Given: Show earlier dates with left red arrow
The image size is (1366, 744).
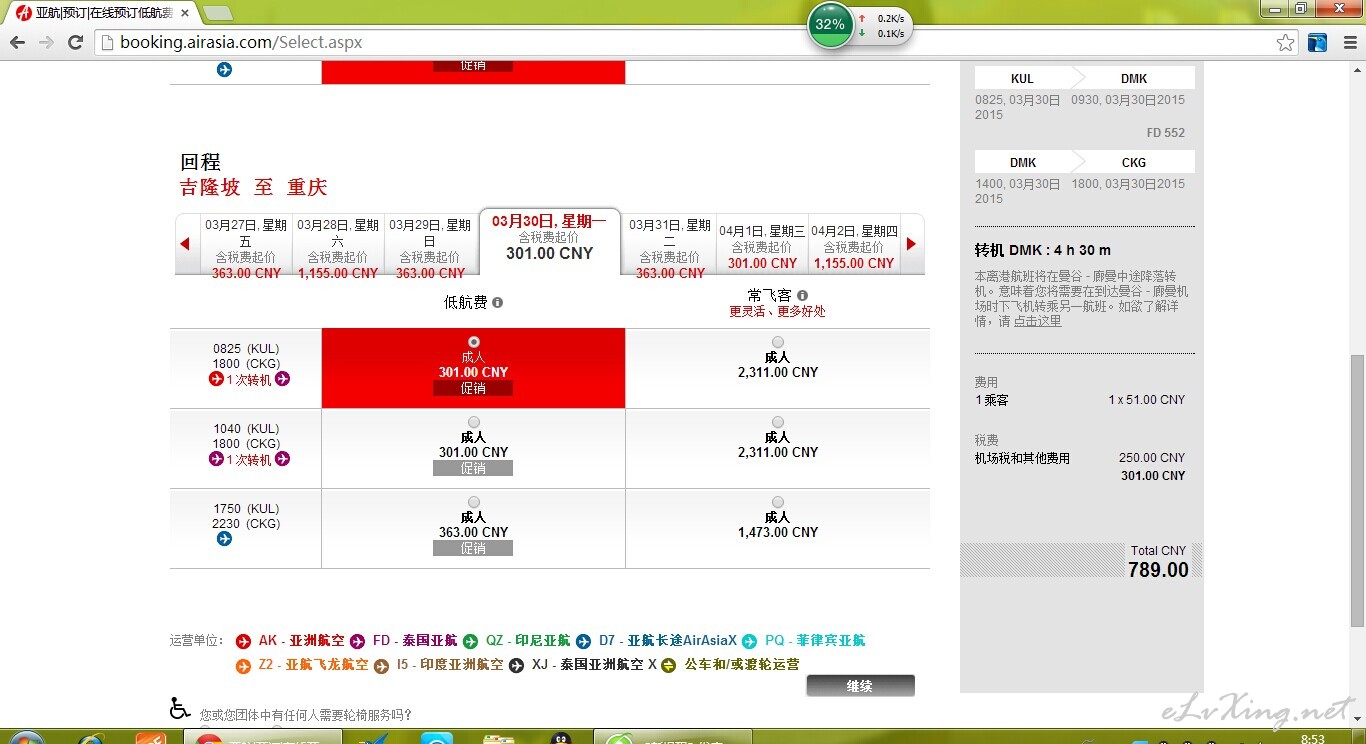Looking at the screenshot, I should (185, 244).
